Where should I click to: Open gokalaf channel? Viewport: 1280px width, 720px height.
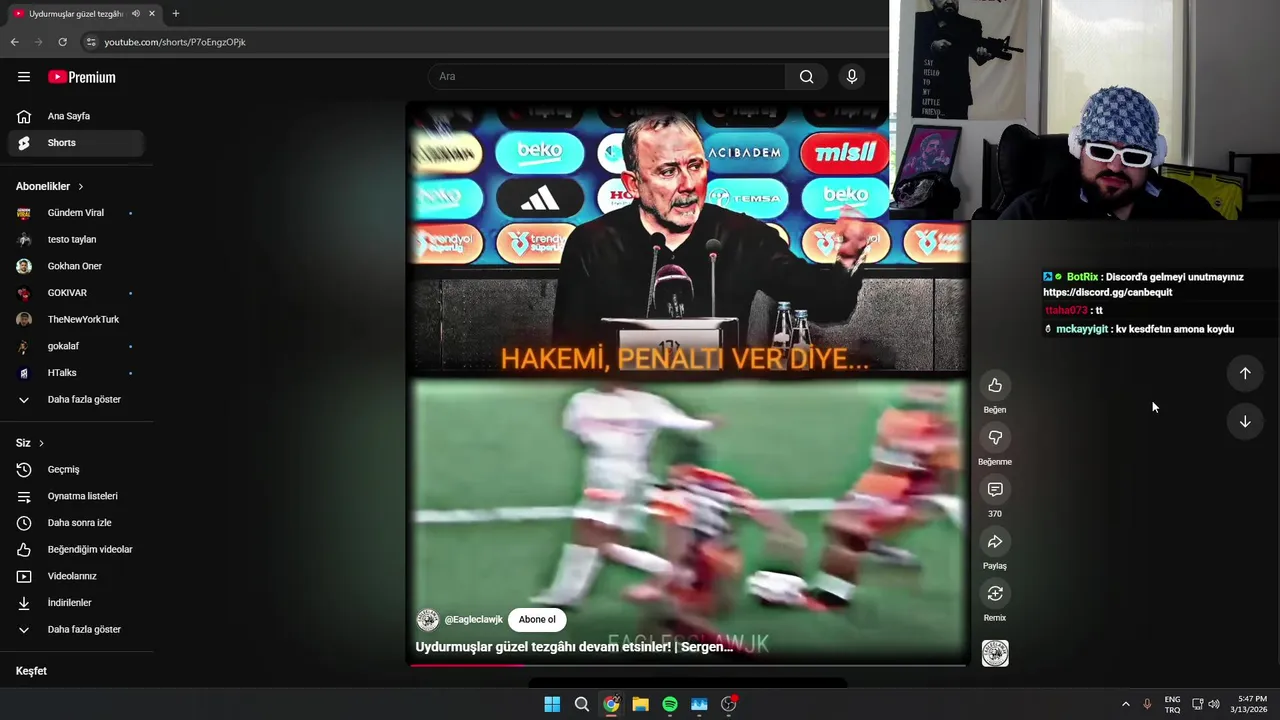point(76,346)
